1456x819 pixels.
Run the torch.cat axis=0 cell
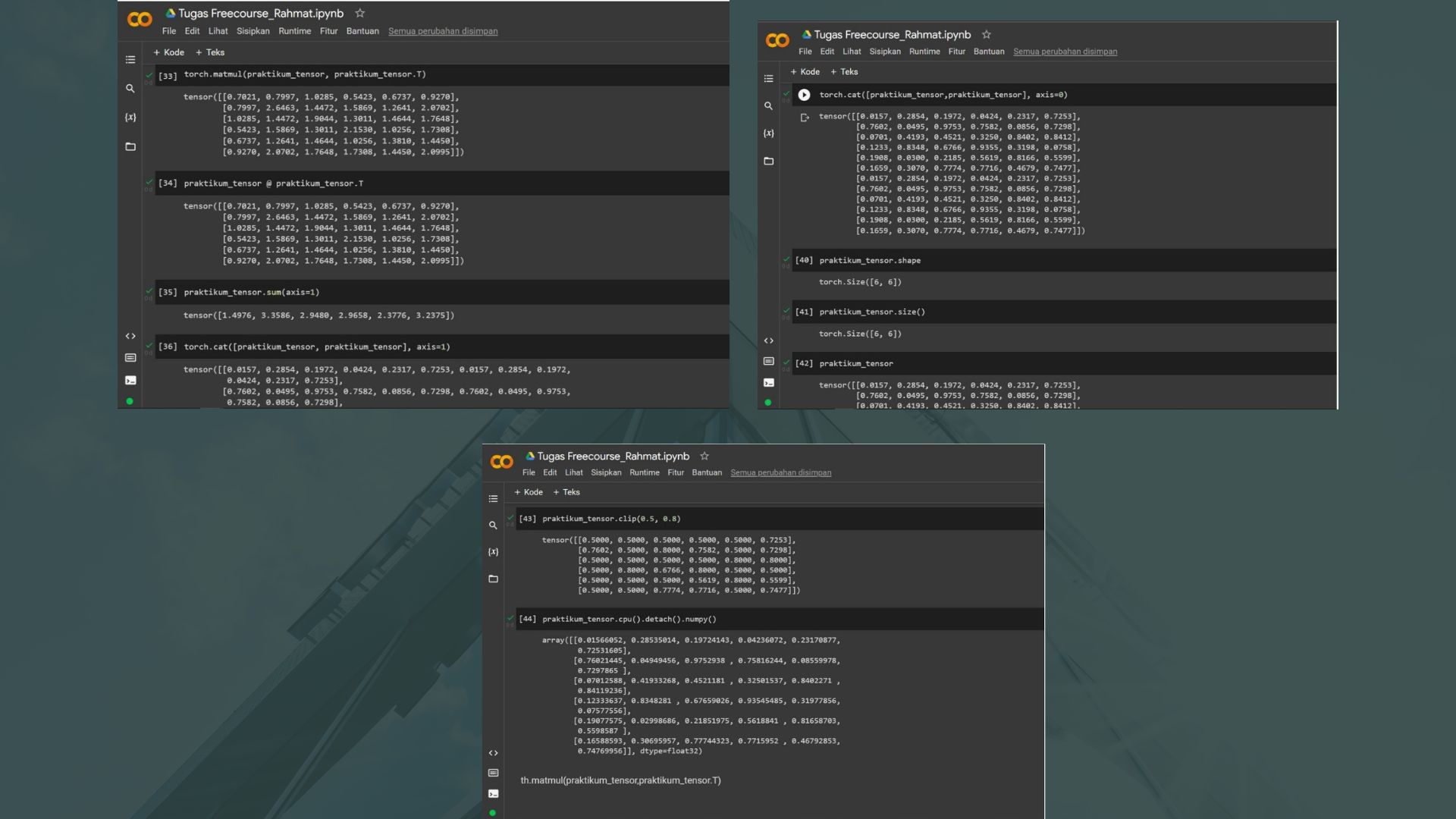point(804,95)
